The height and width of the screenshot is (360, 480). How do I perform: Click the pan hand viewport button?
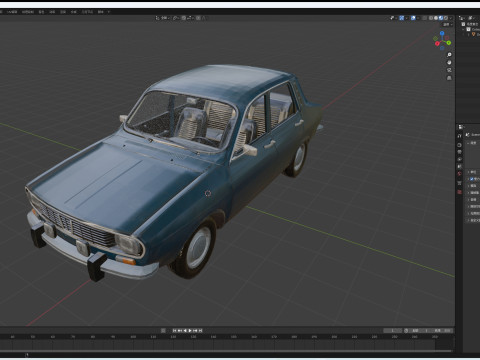point(449,62)
